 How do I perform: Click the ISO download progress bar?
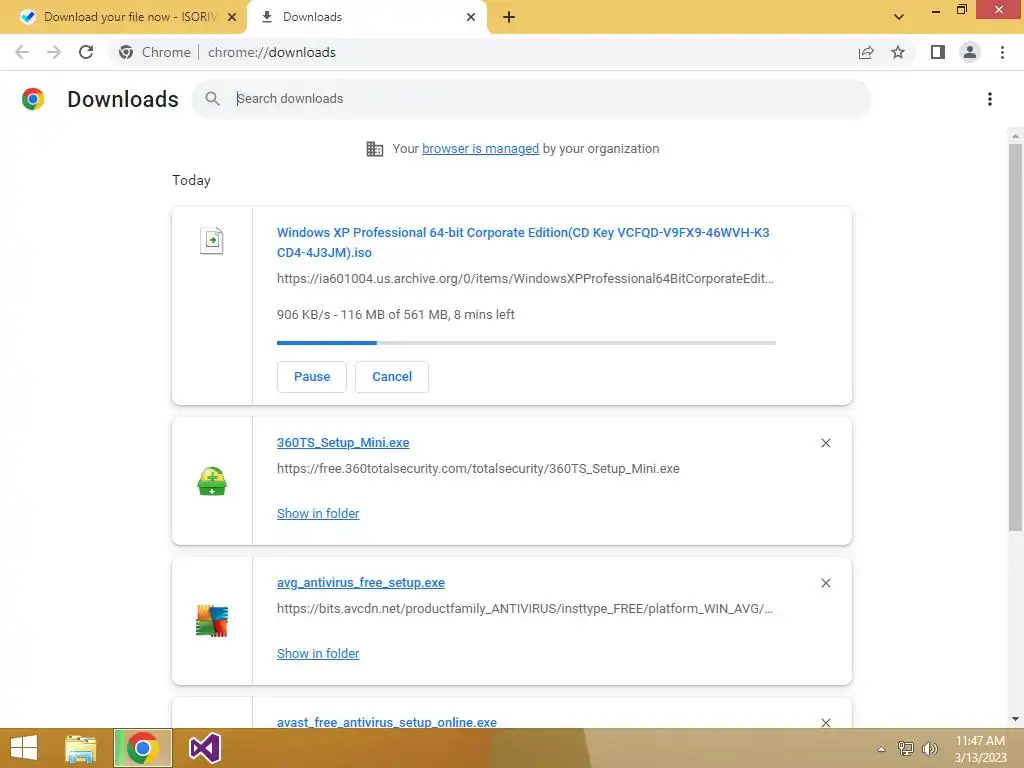[x=526, y=342]
